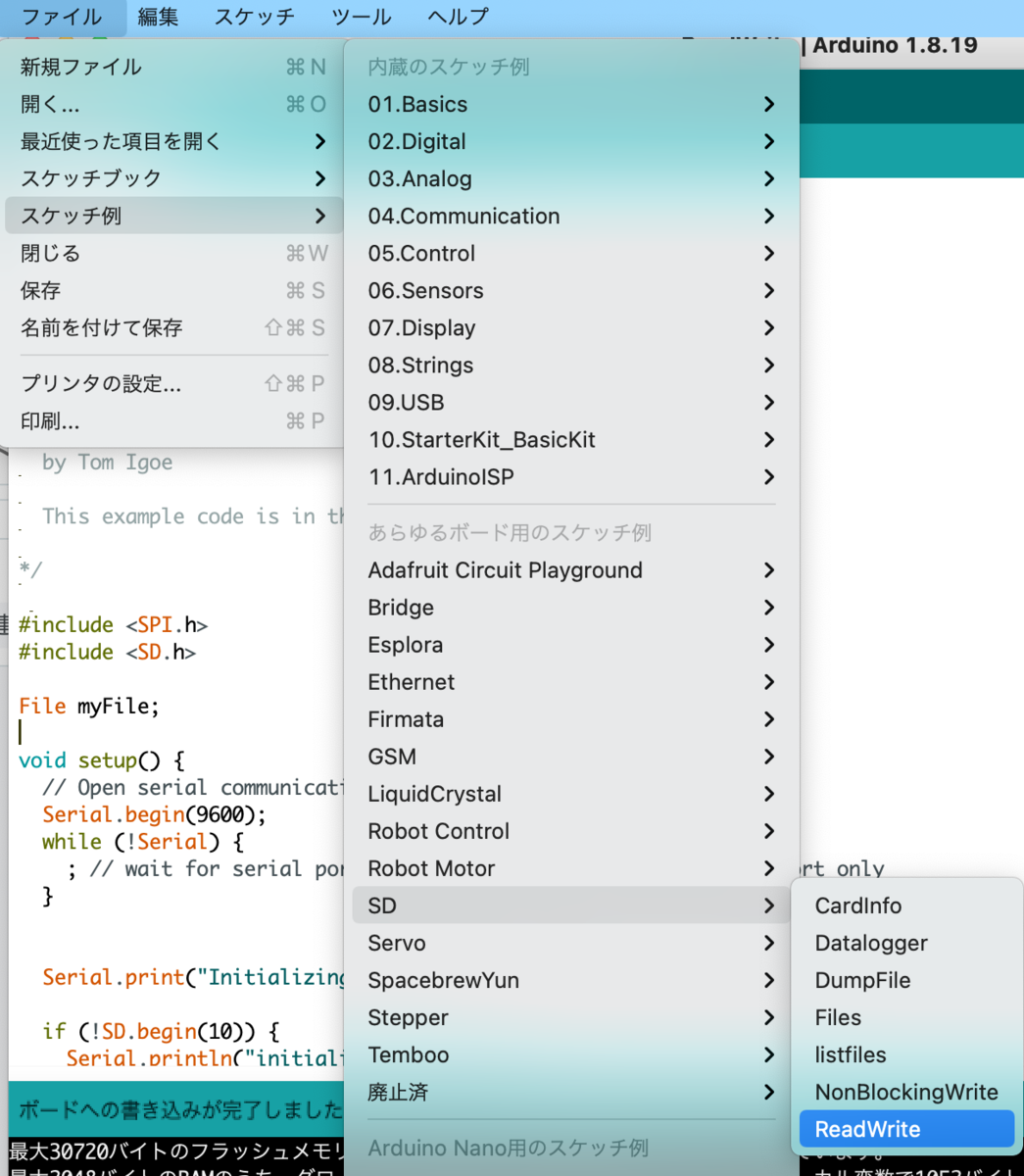Choose 保存 menu entry
The width and height of the screenshot is (1024, 1176).
(x=173, y=290)
